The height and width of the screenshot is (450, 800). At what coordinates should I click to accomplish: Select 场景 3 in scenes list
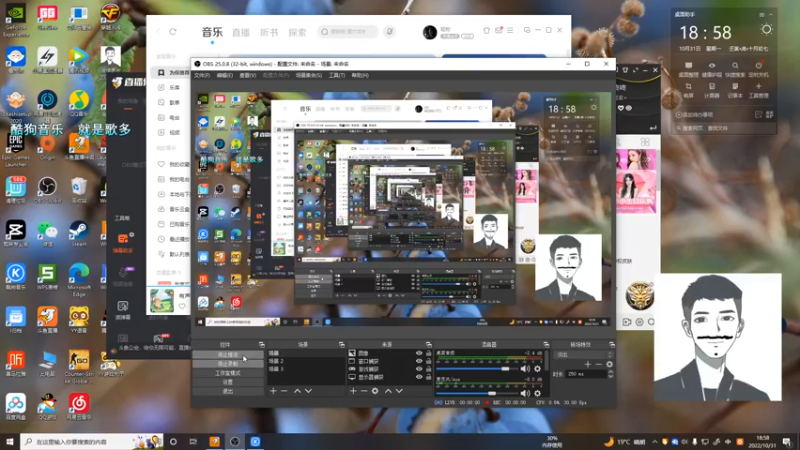click(x=306, y=368)
